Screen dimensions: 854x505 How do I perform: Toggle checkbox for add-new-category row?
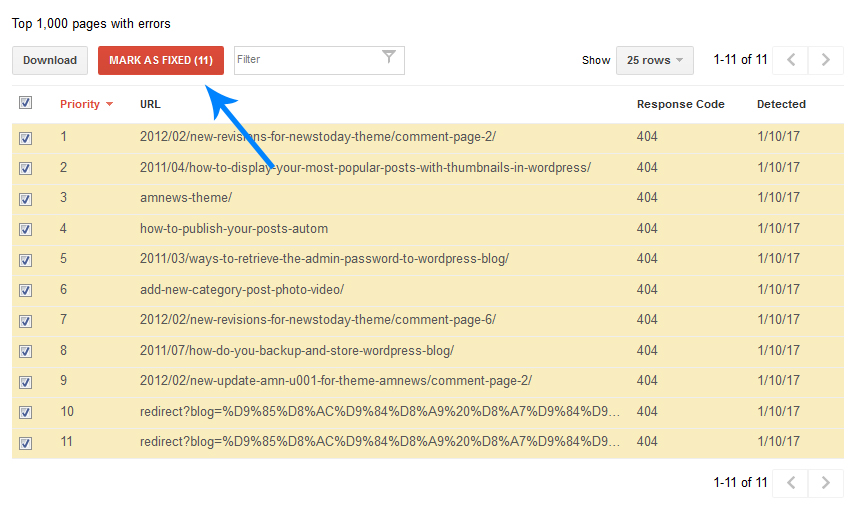pos(25,290)
